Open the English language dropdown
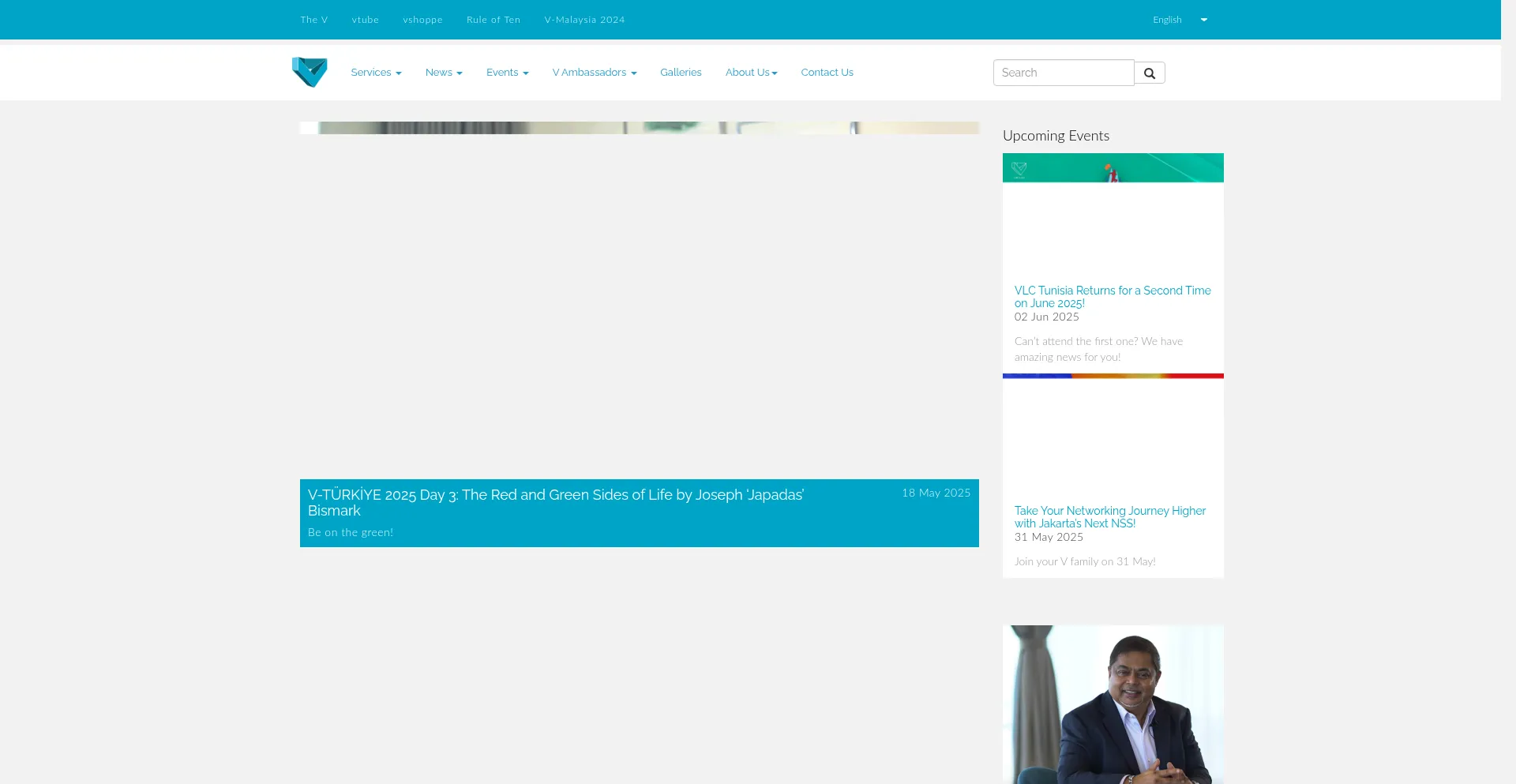The height and width of the screenshot is (784, 1516). pos(1180,20)
